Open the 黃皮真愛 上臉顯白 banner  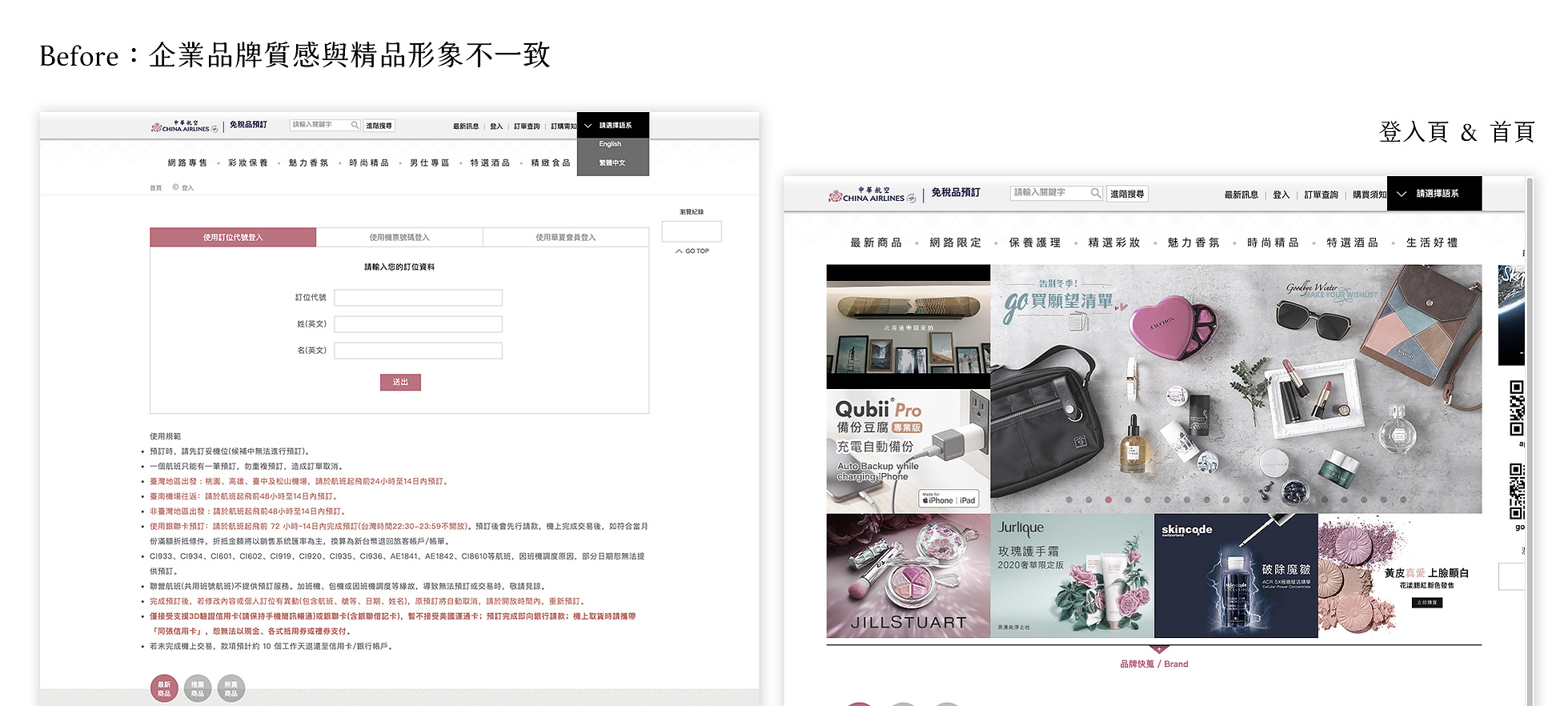pos(1400,576)
